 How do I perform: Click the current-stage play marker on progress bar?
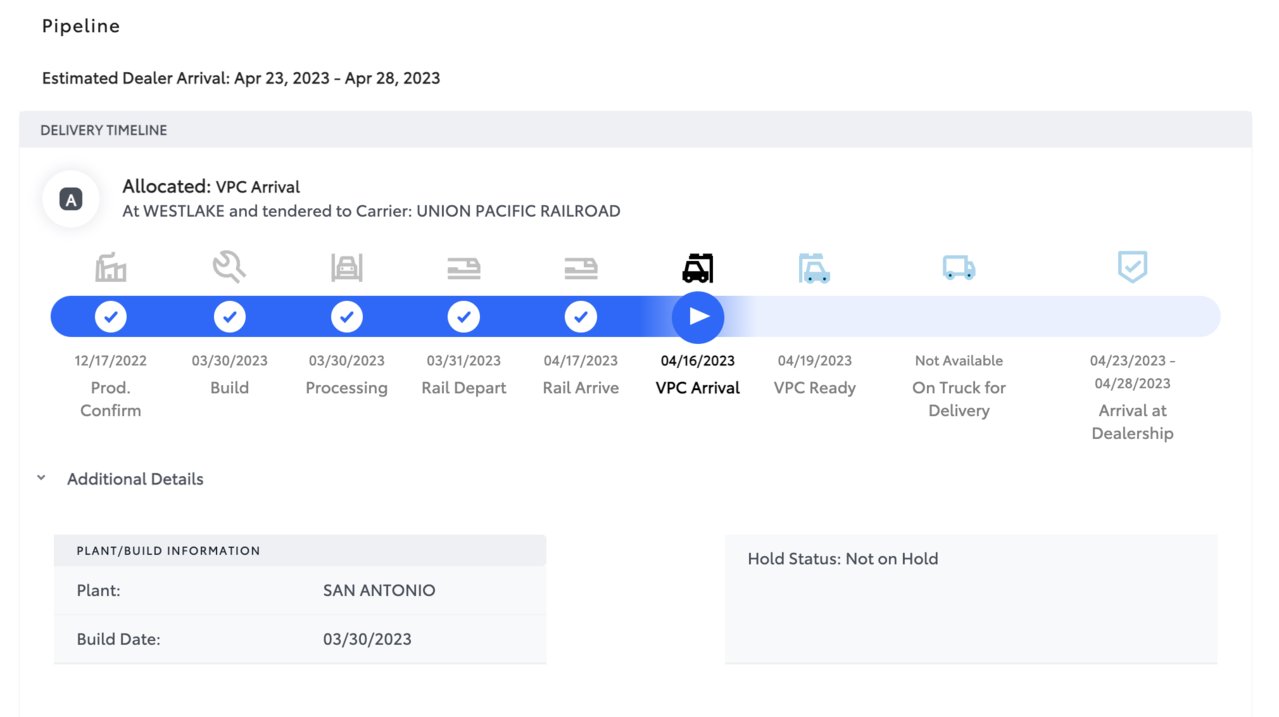(698, 317)
